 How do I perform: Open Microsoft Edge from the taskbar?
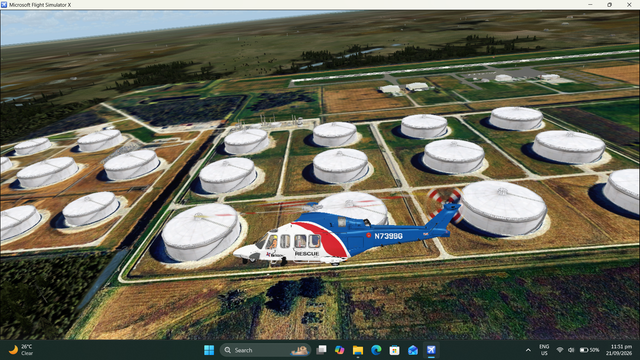point(376,350)
